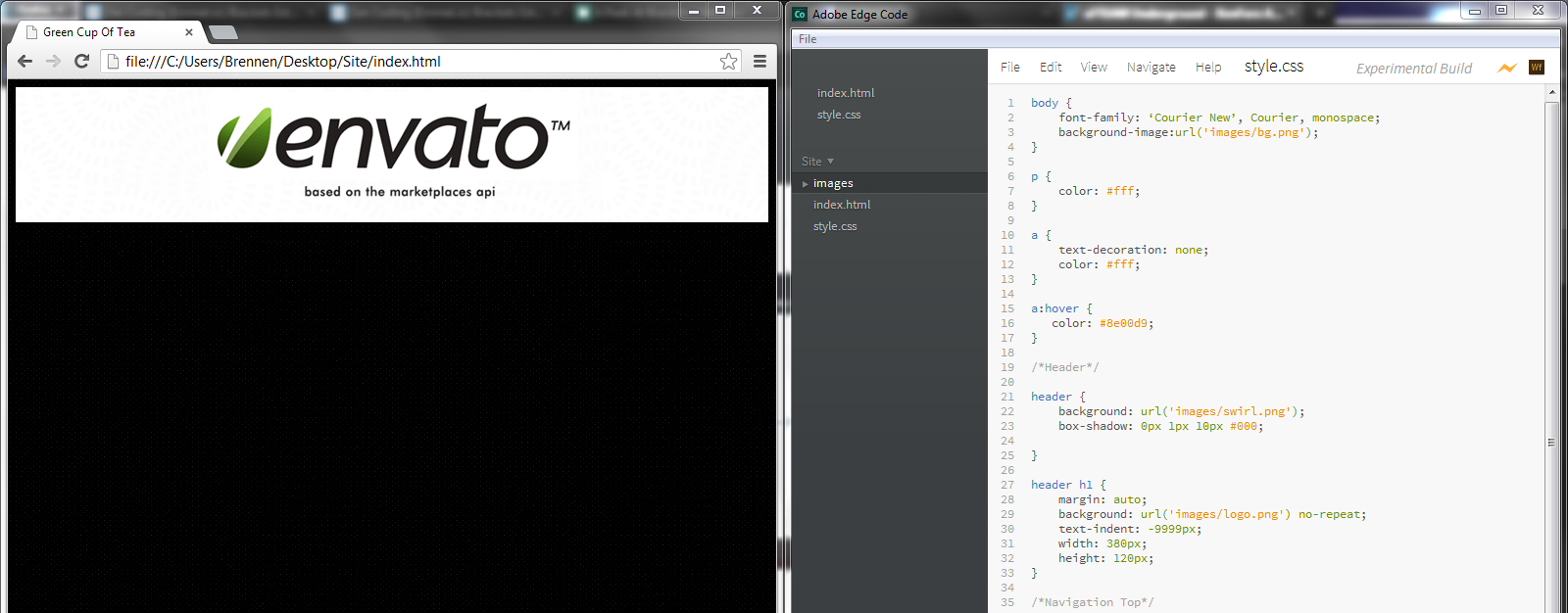The image size is (1568, 613).
Task: Click the #8e00d9 color value
Action: pyautogui.click(x=1123, y=323)
